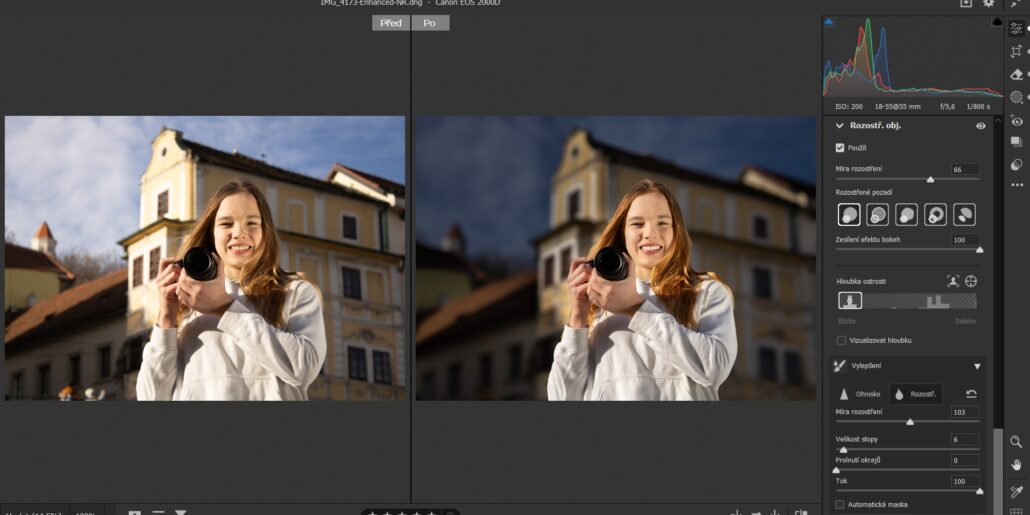The image size is (1030, 515).
Task: Click the brush Míra rozostření slider handle
Action: [x=910, y=422]
